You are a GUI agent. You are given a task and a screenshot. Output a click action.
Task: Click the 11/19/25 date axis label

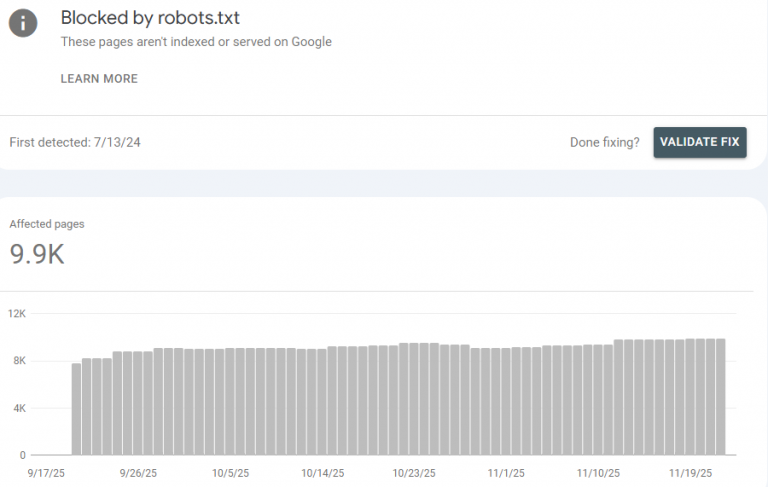(x=690, y=473)
